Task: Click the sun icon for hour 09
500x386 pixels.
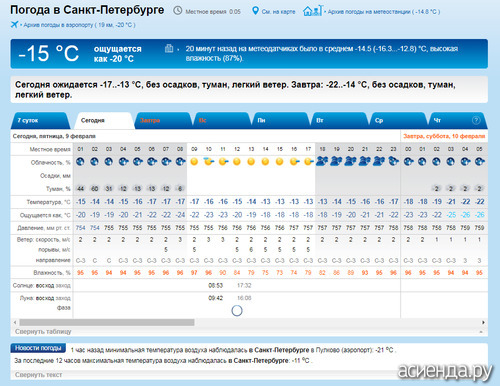Action: [x=194, y=162]
